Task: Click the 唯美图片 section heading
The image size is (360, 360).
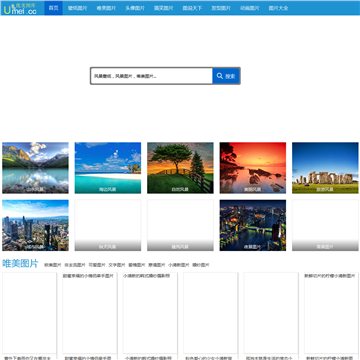Action: pos(20,264)
